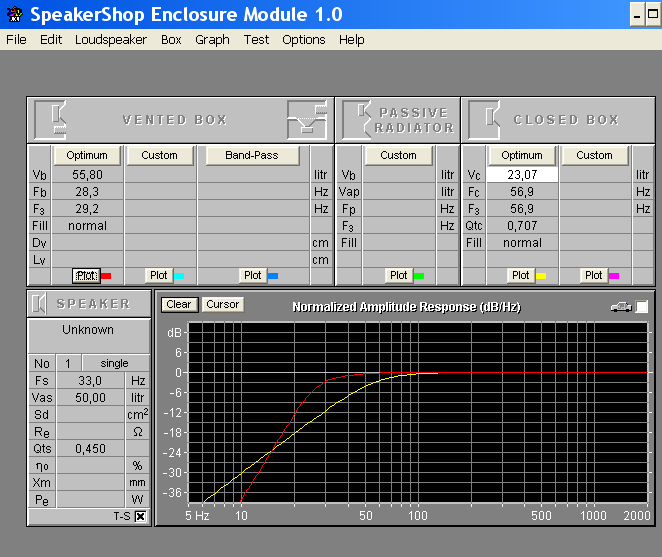The image size is (662, 557).
Task: Click closed box Custom button
Action: [x=594, y=155]
